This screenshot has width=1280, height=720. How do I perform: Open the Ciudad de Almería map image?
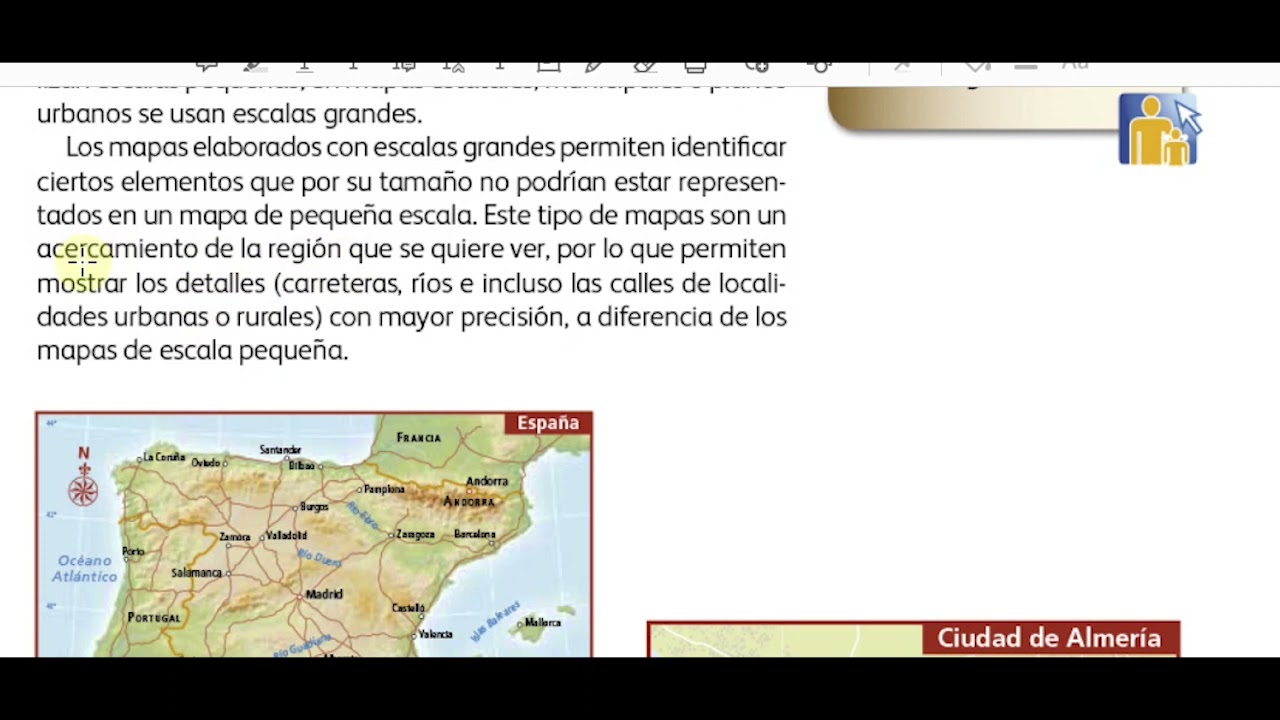(913, 639)
